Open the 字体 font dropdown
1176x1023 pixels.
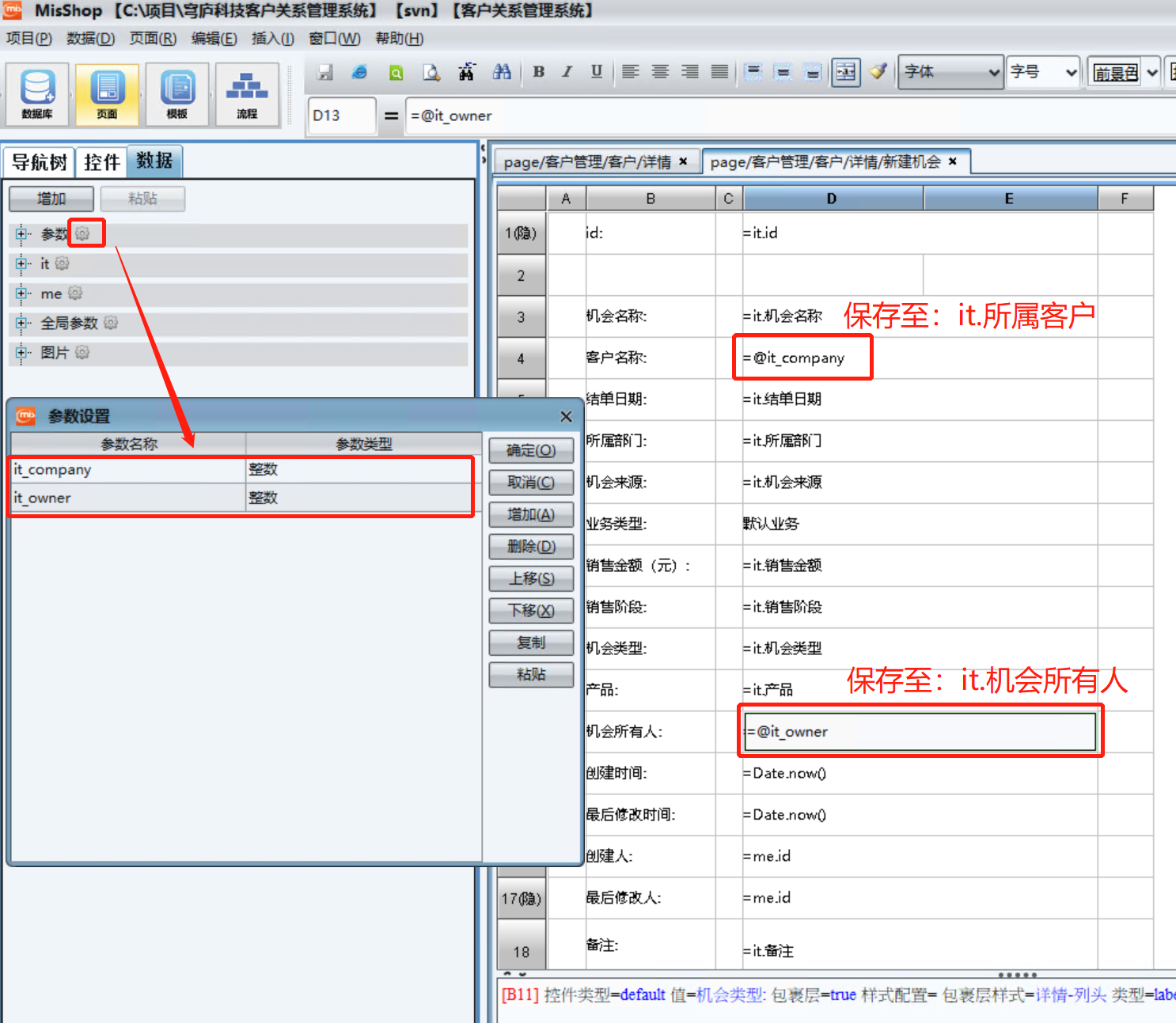[x=951, y=72]
